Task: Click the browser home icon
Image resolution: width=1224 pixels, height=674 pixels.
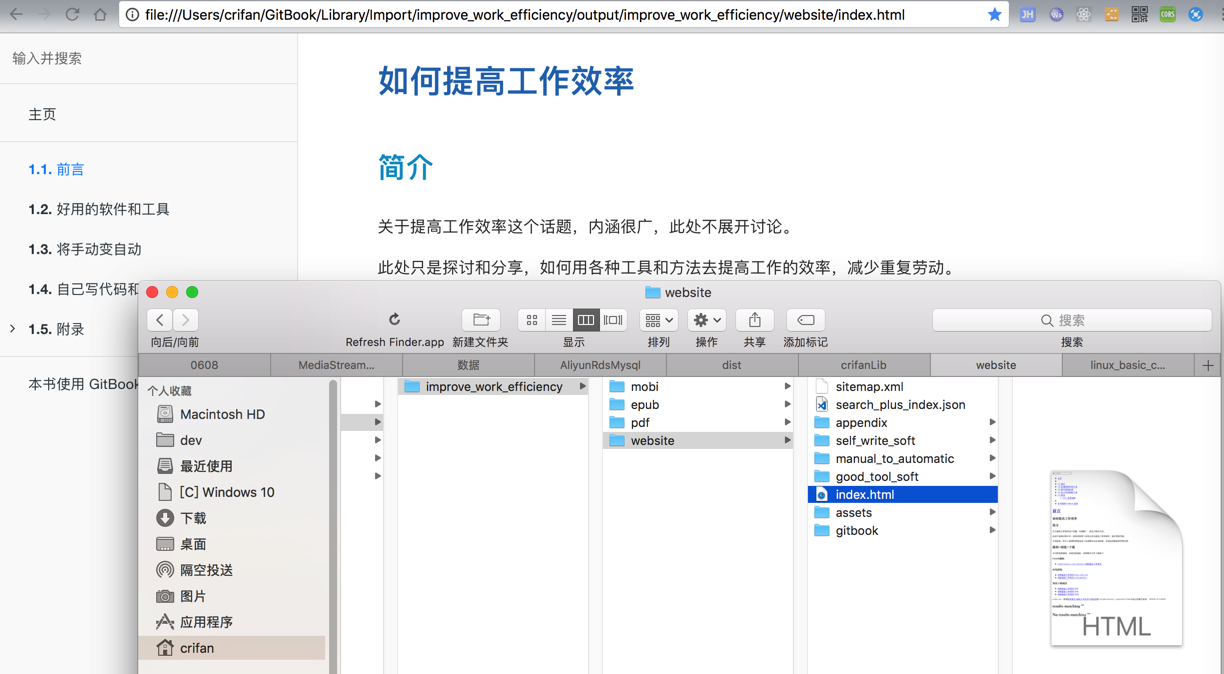Action: tap(100, 14)
